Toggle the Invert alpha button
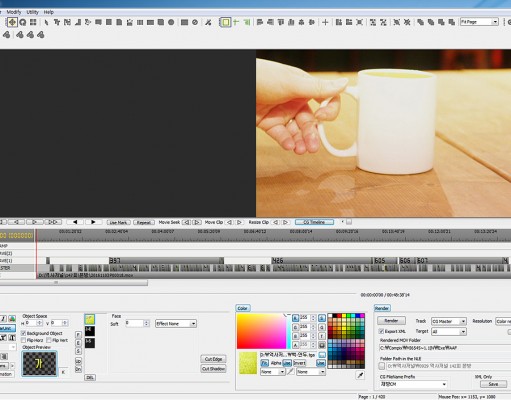This screenshot has width=511, height=400. (299, 363)
